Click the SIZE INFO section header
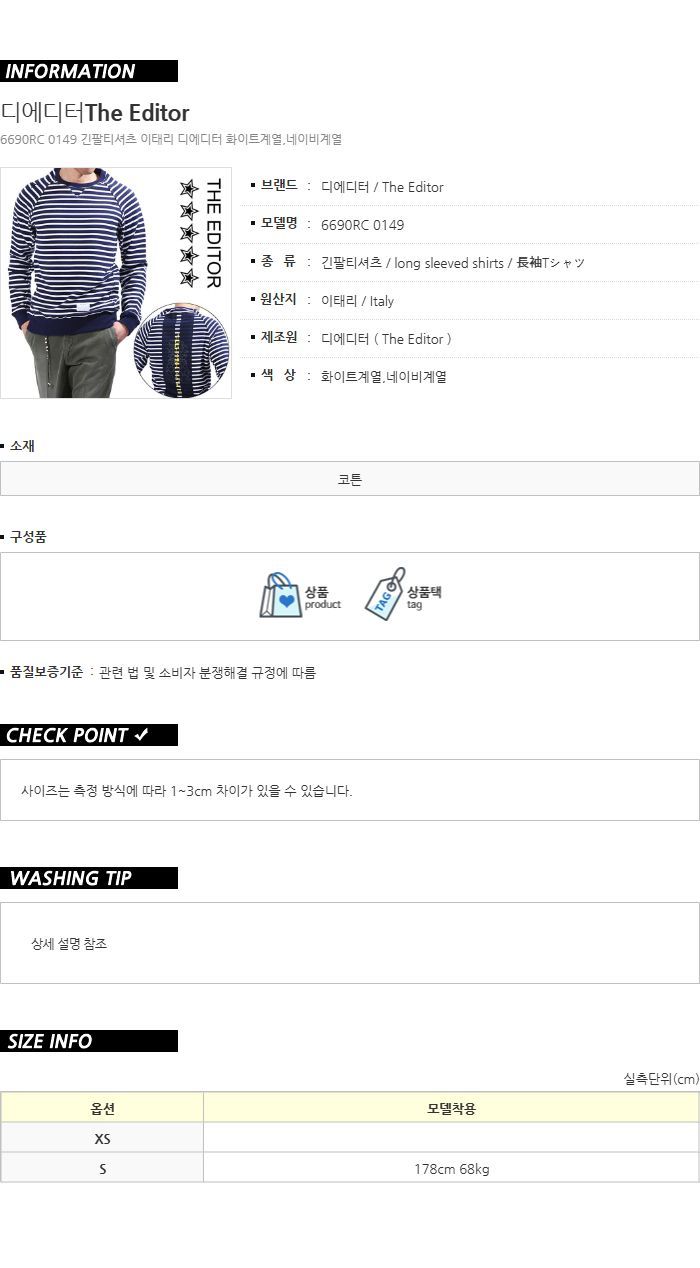700x1268 pixels. pyautogui.click(x=89, y=1041)
